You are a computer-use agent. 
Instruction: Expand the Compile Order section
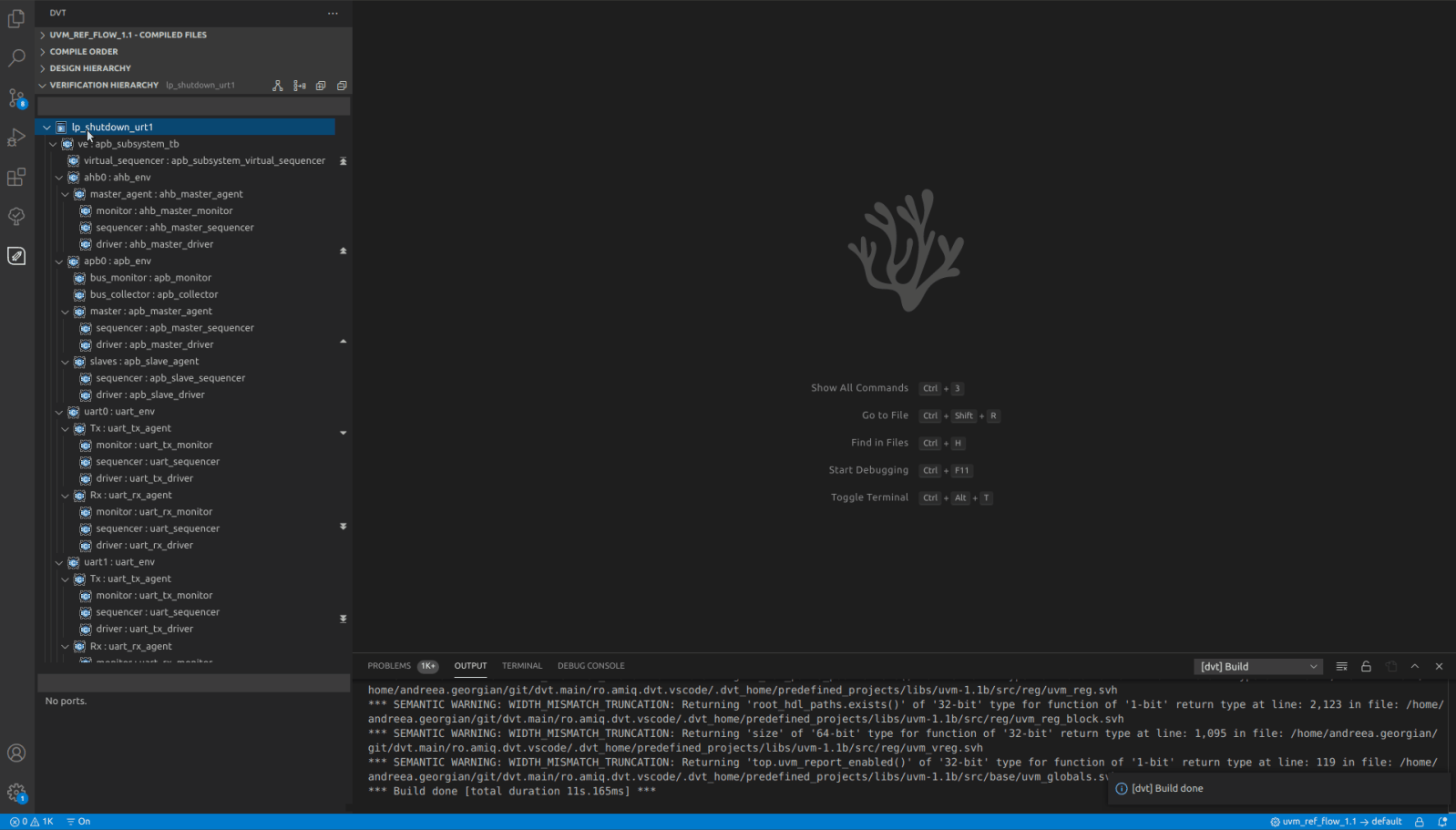coord(84,52)
